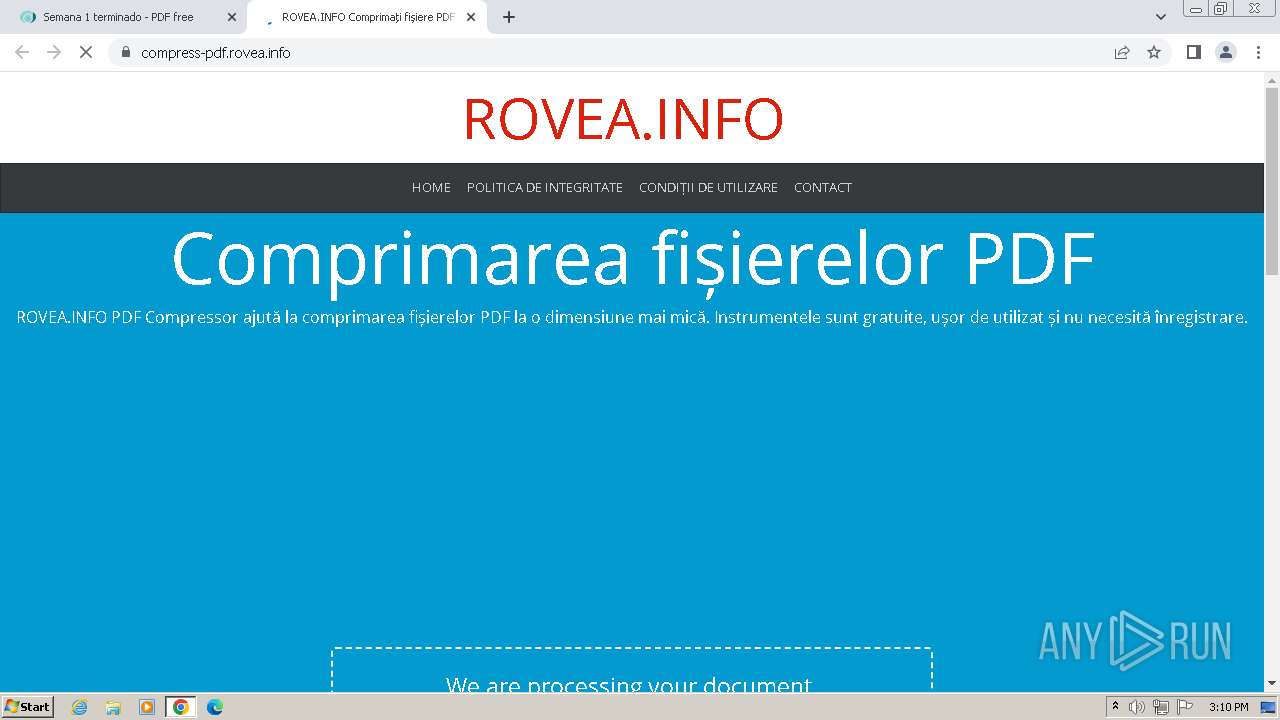Viewport: 1280px width, 720px height.
Task: Open the network tray icon
Action: tap(1161, 707)
